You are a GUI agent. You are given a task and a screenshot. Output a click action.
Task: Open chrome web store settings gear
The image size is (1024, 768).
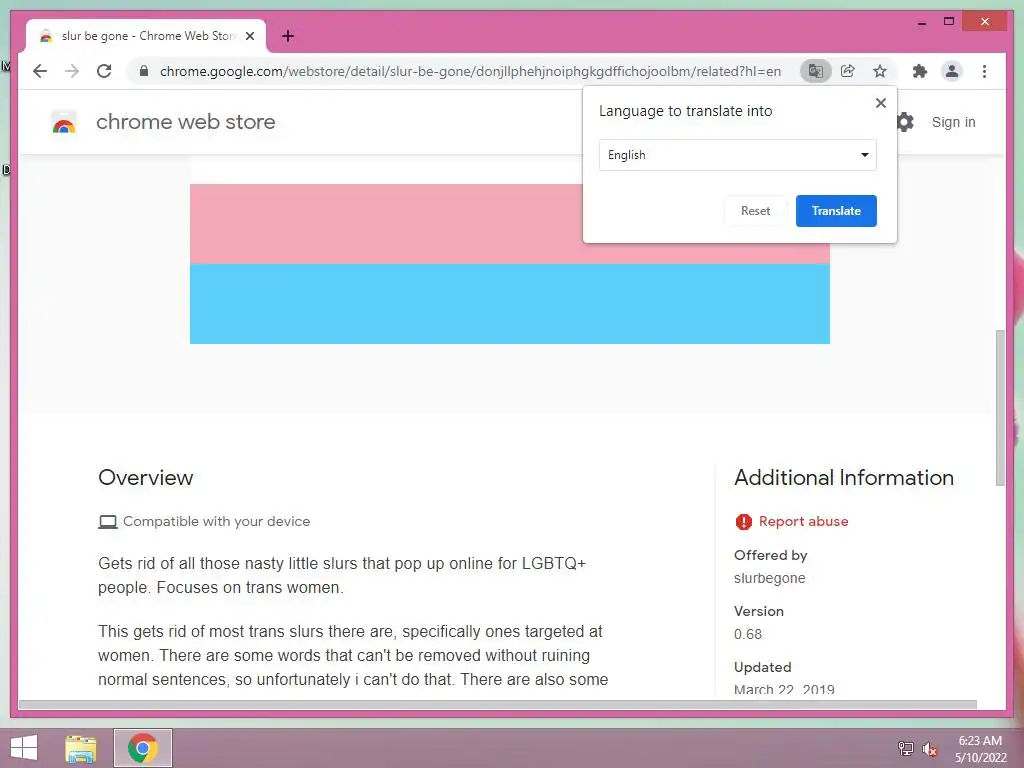(905, 122)
